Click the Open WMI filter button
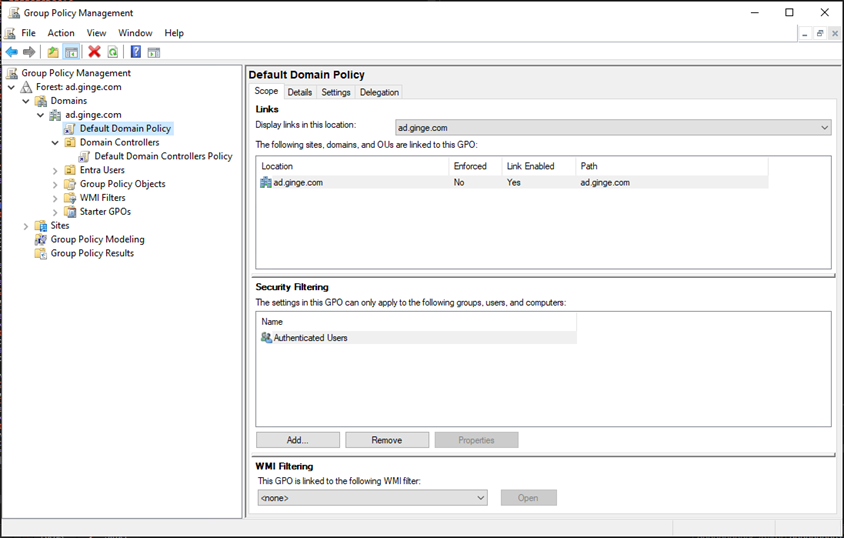The image size is (844, 538). [529, 498]
